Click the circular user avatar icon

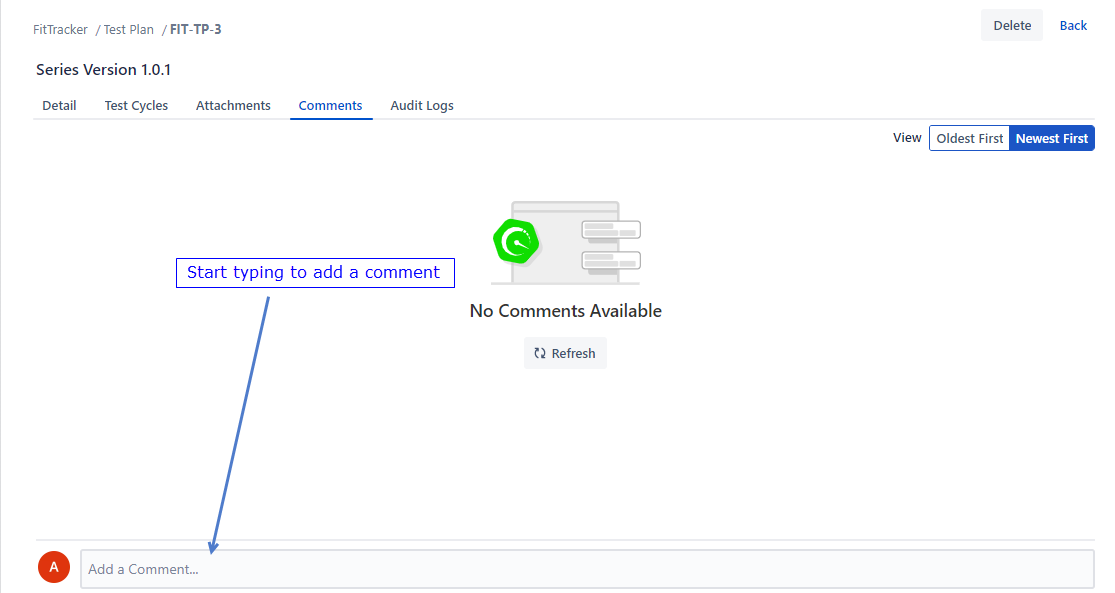click(54, 567)
